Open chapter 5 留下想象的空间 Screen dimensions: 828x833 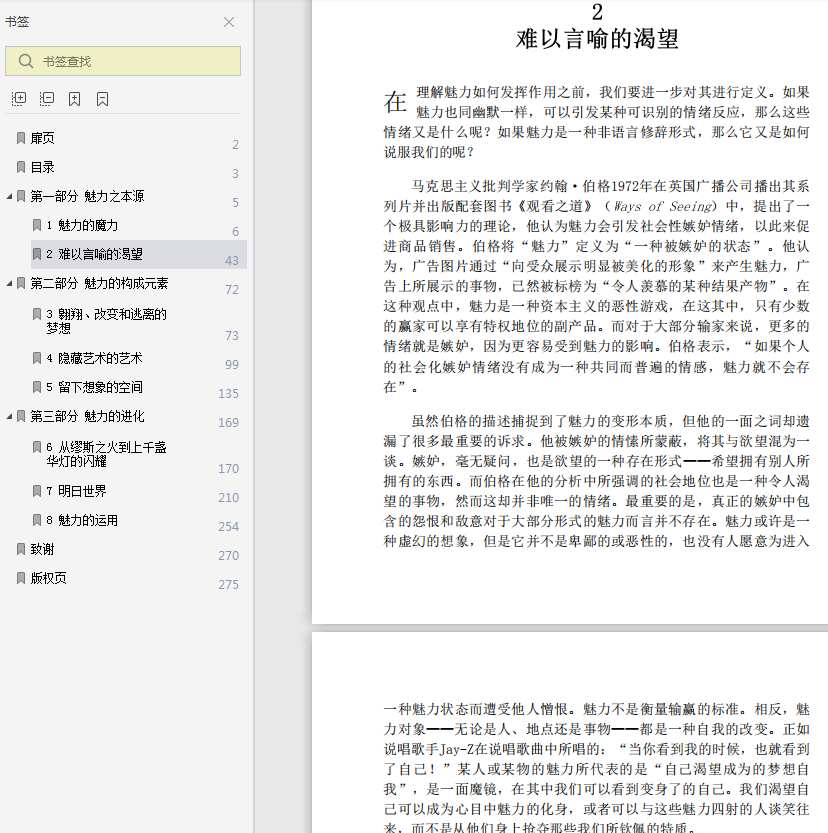point(94,387)
